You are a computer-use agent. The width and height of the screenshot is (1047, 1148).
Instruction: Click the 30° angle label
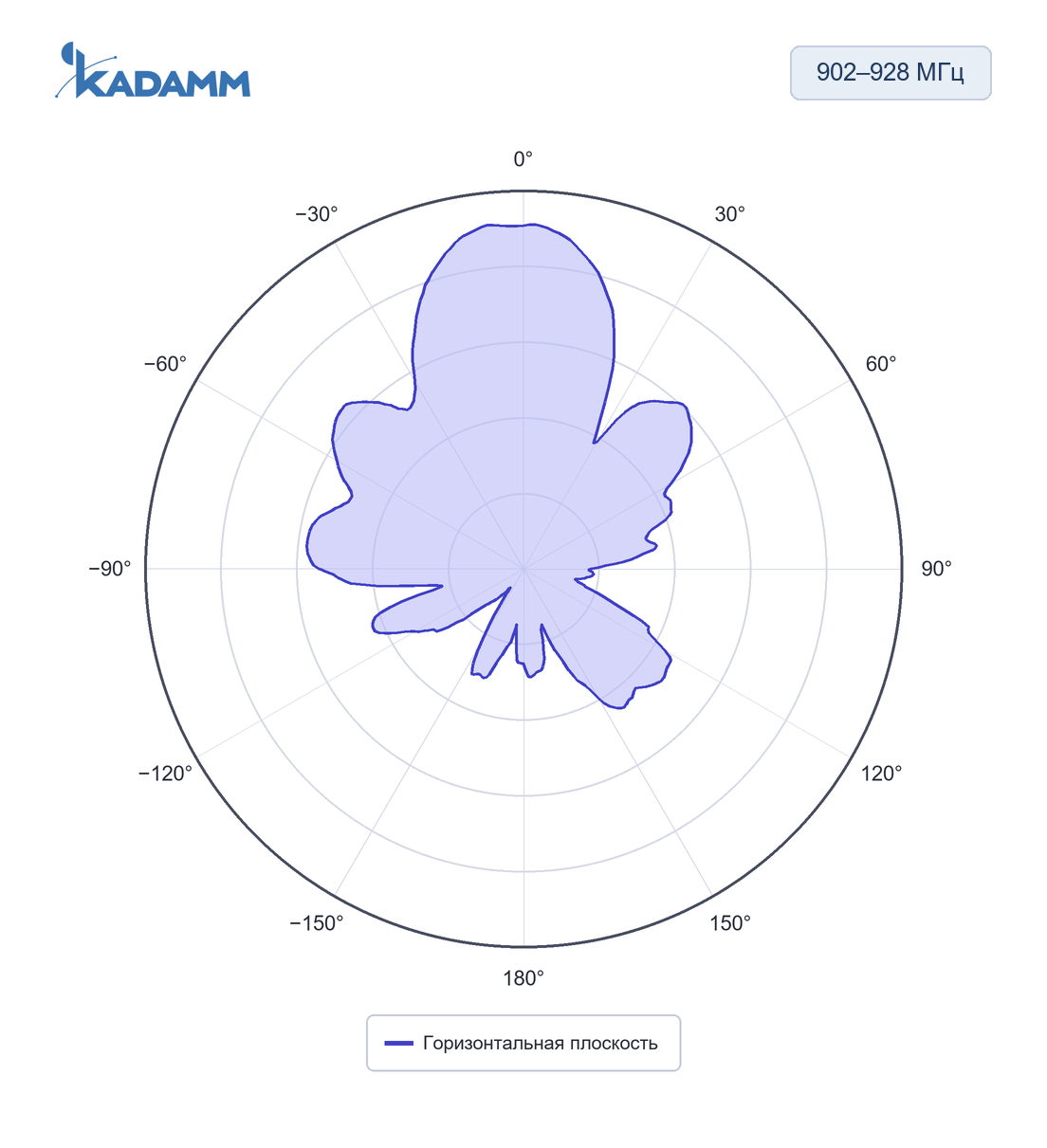point(730,214)
